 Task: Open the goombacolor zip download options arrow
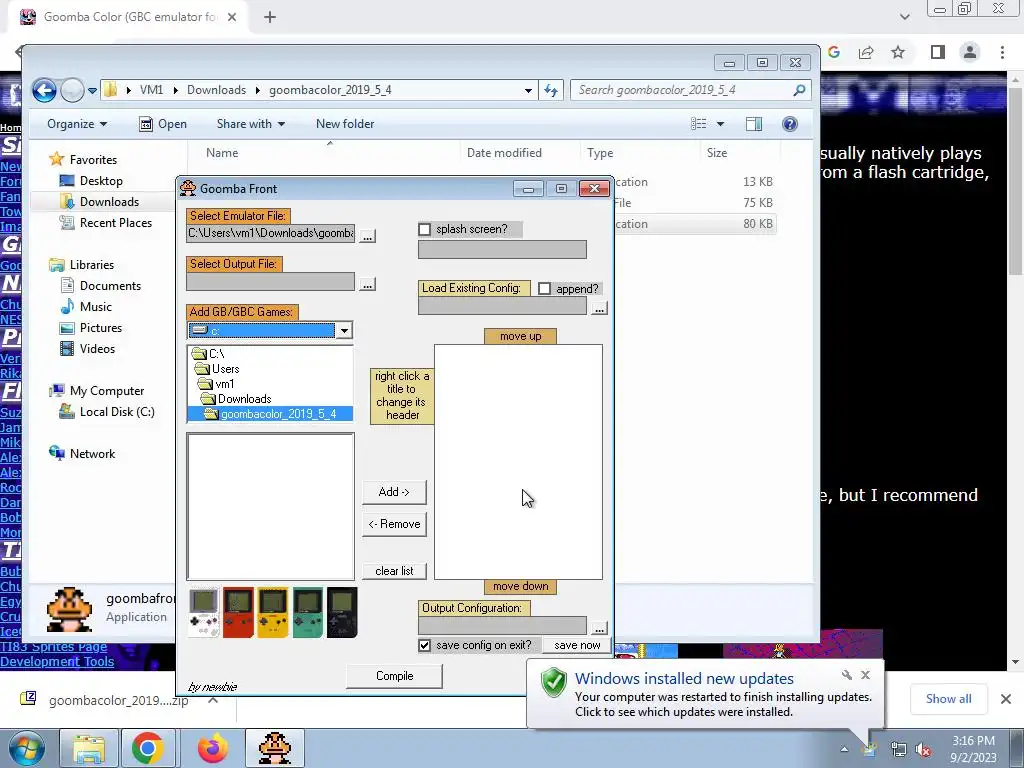click(x=213, y=700)
